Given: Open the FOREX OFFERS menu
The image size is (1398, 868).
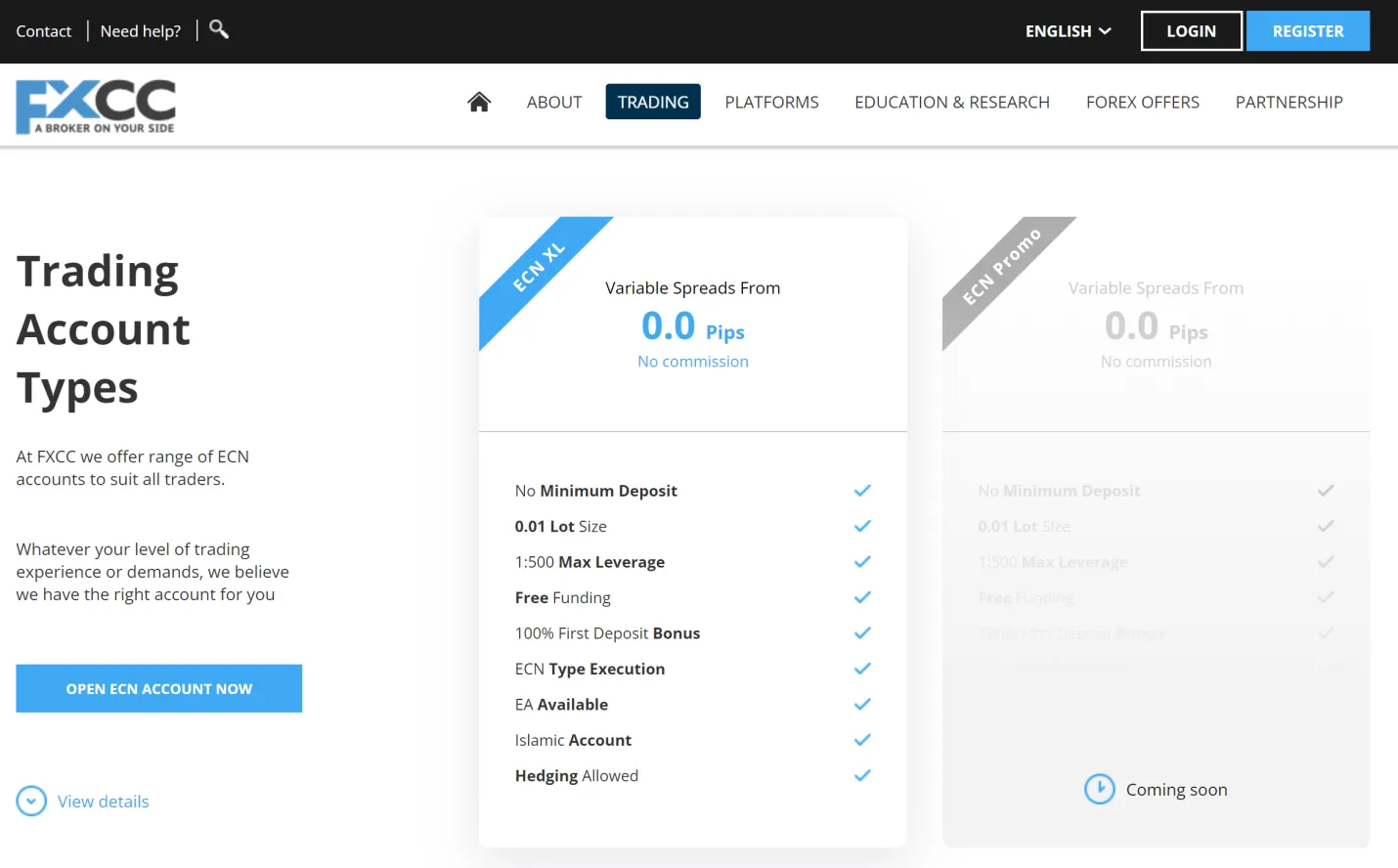Looking at the screenshot, I should pos(1143,102).
